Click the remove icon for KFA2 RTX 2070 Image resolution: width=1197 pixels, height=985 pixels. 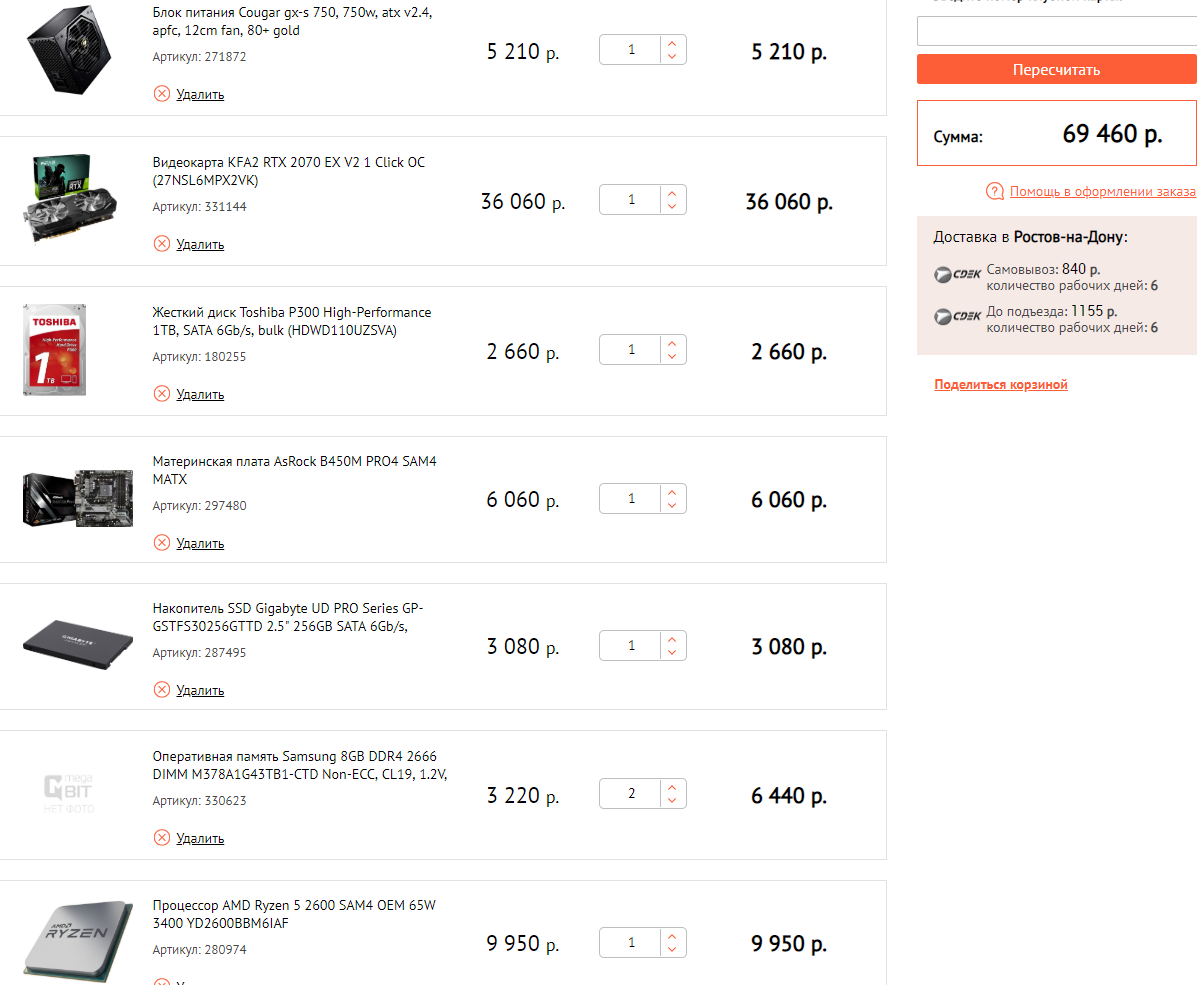pos(162,244)
